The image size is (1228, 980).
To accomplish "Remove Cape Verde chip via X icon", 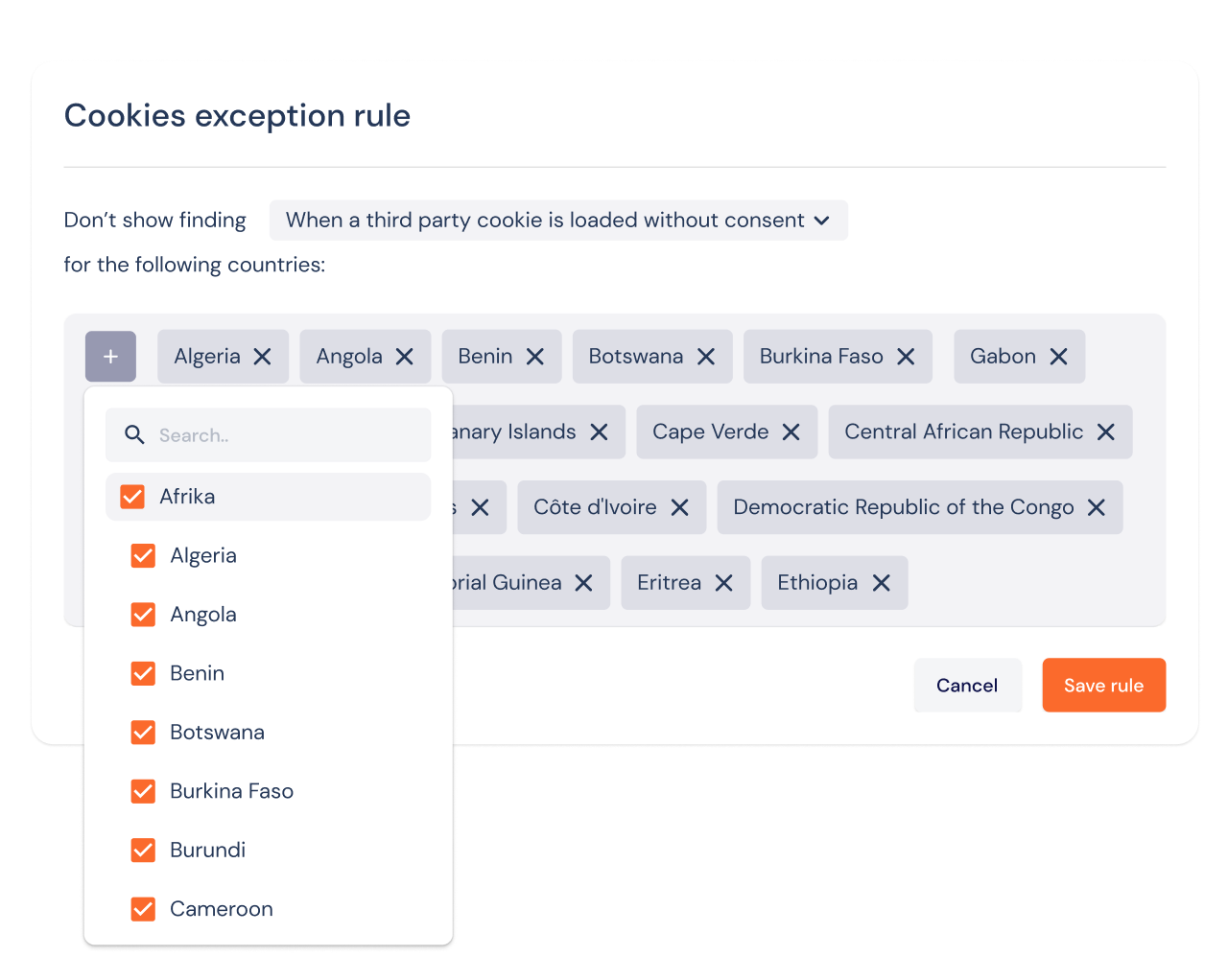I will 791,432.
